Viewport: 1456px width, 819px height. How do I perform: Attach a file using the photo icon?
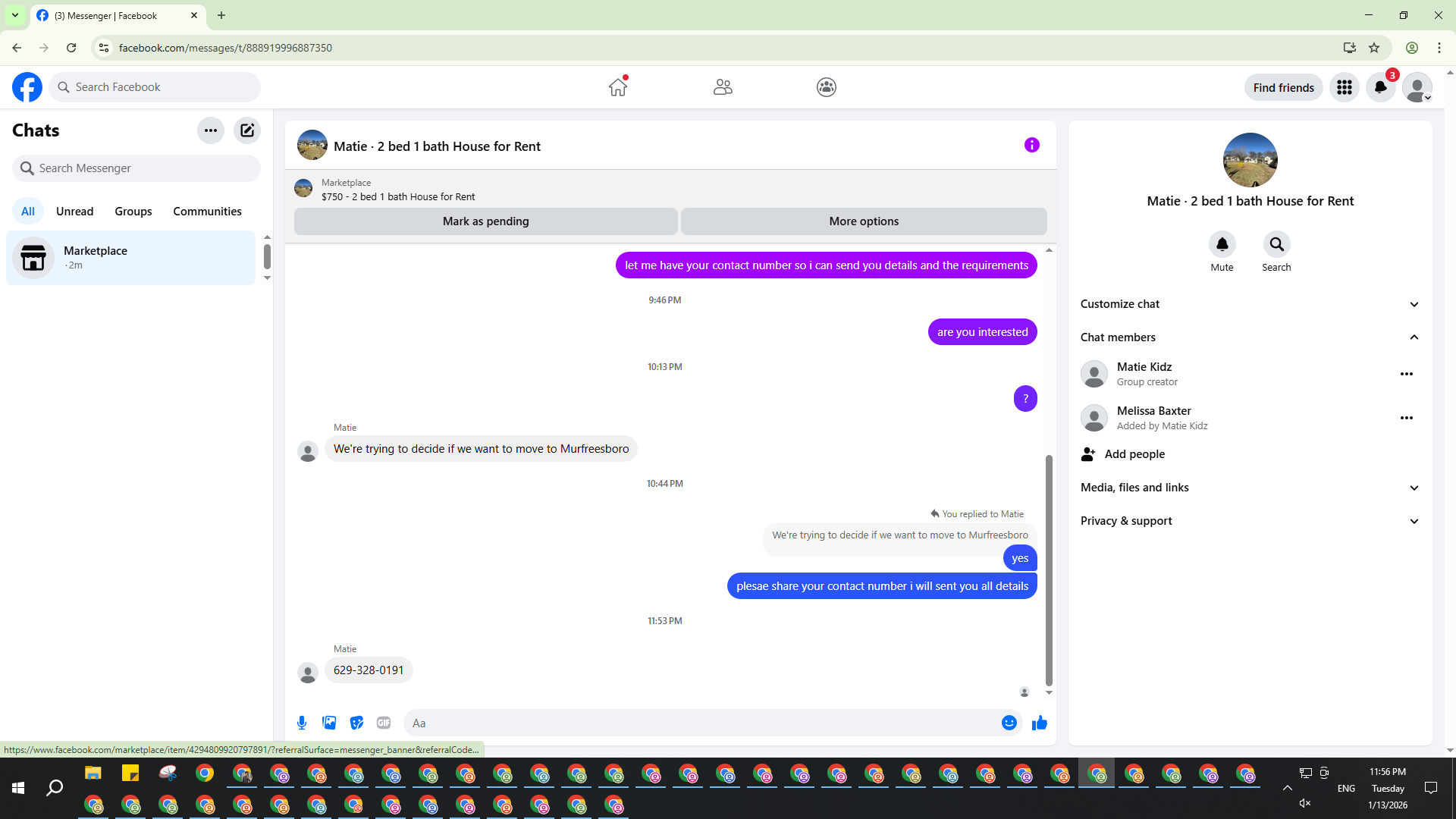click(x=329, y=723)
